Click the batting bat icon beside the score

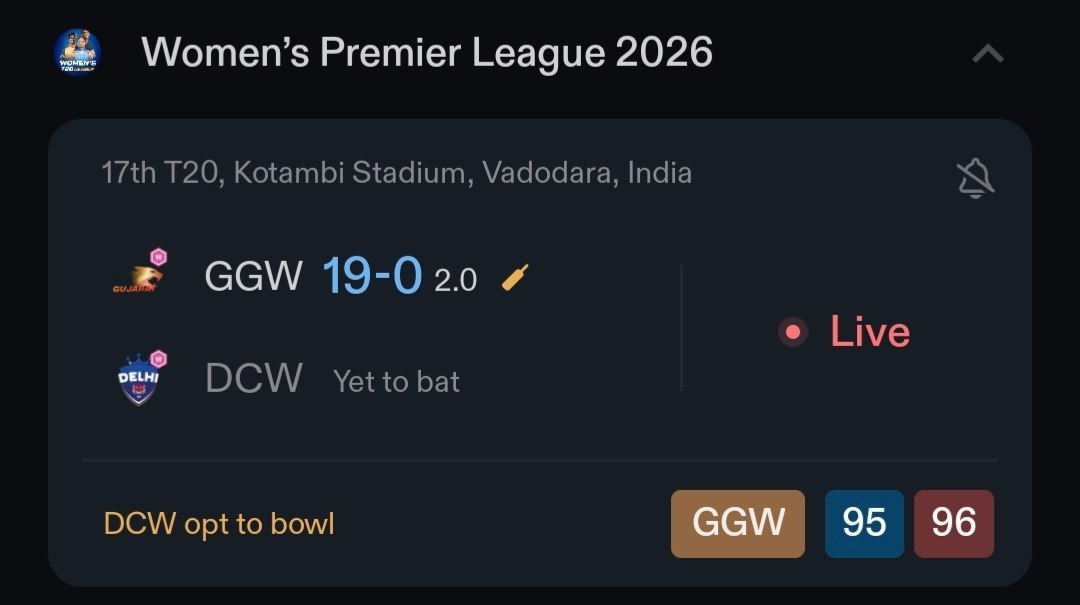pos(515,277)
